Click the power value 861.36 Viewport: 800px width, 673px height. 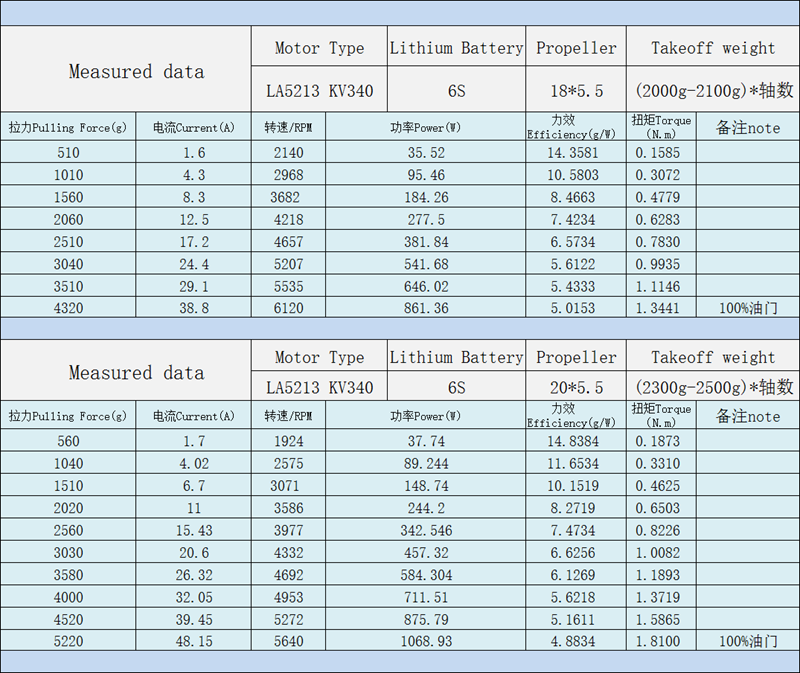click(426, 308)
